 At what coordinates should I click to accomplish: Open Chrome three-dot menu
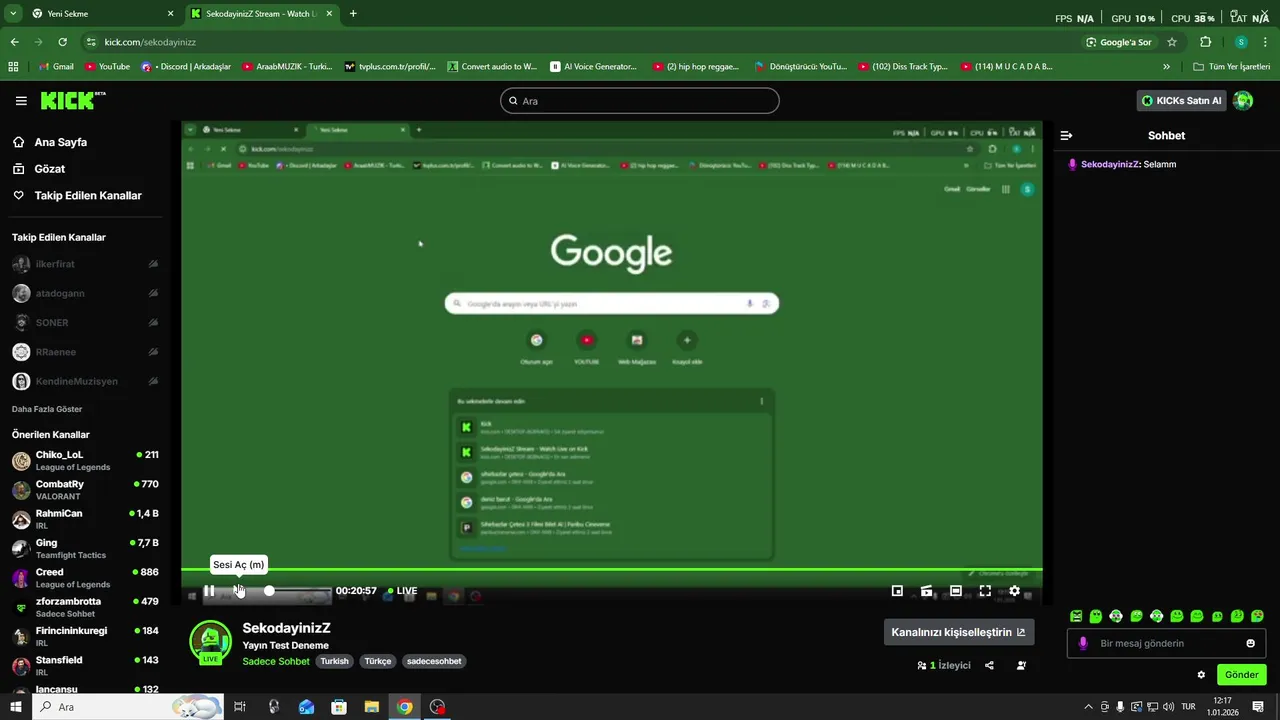pos(1264,42)
